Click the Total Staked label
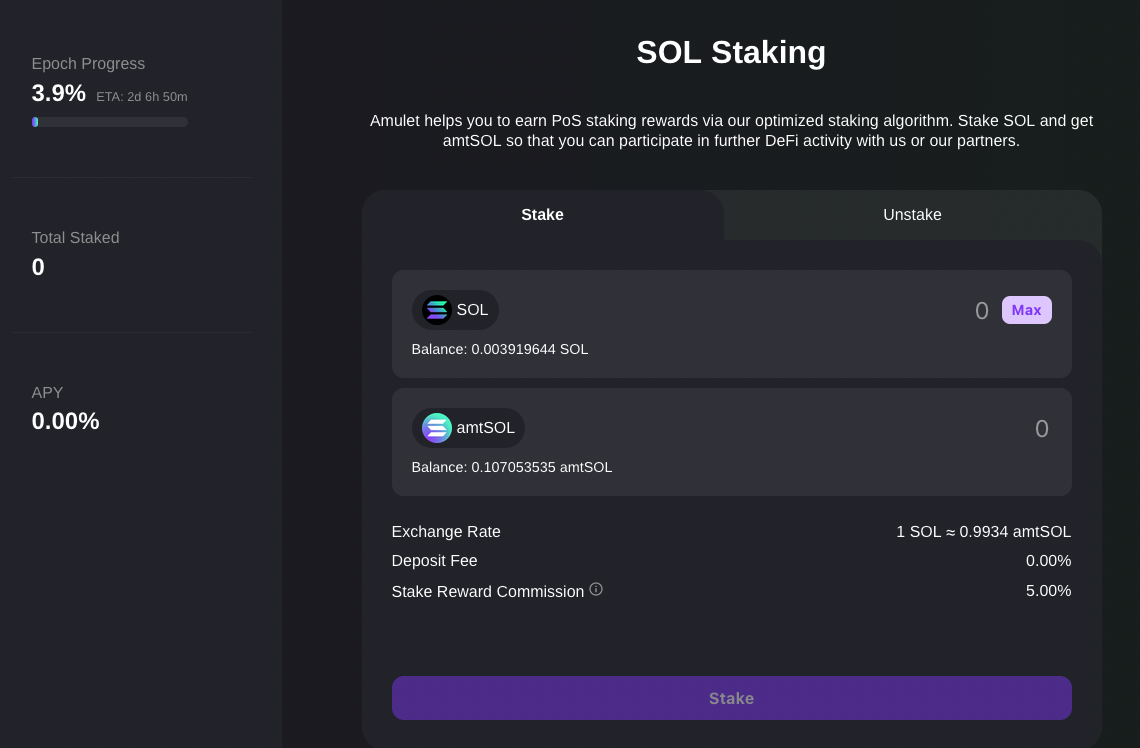1140x748 pixels. [x=76, y=238]
